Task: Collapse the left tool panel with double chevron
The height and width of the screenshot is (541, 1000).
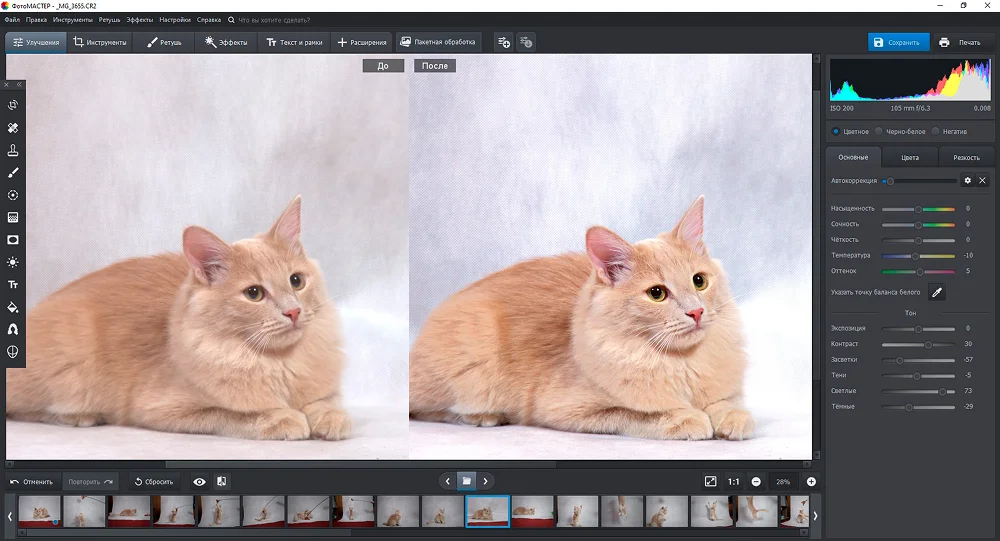Action: [x=18, y=85]
